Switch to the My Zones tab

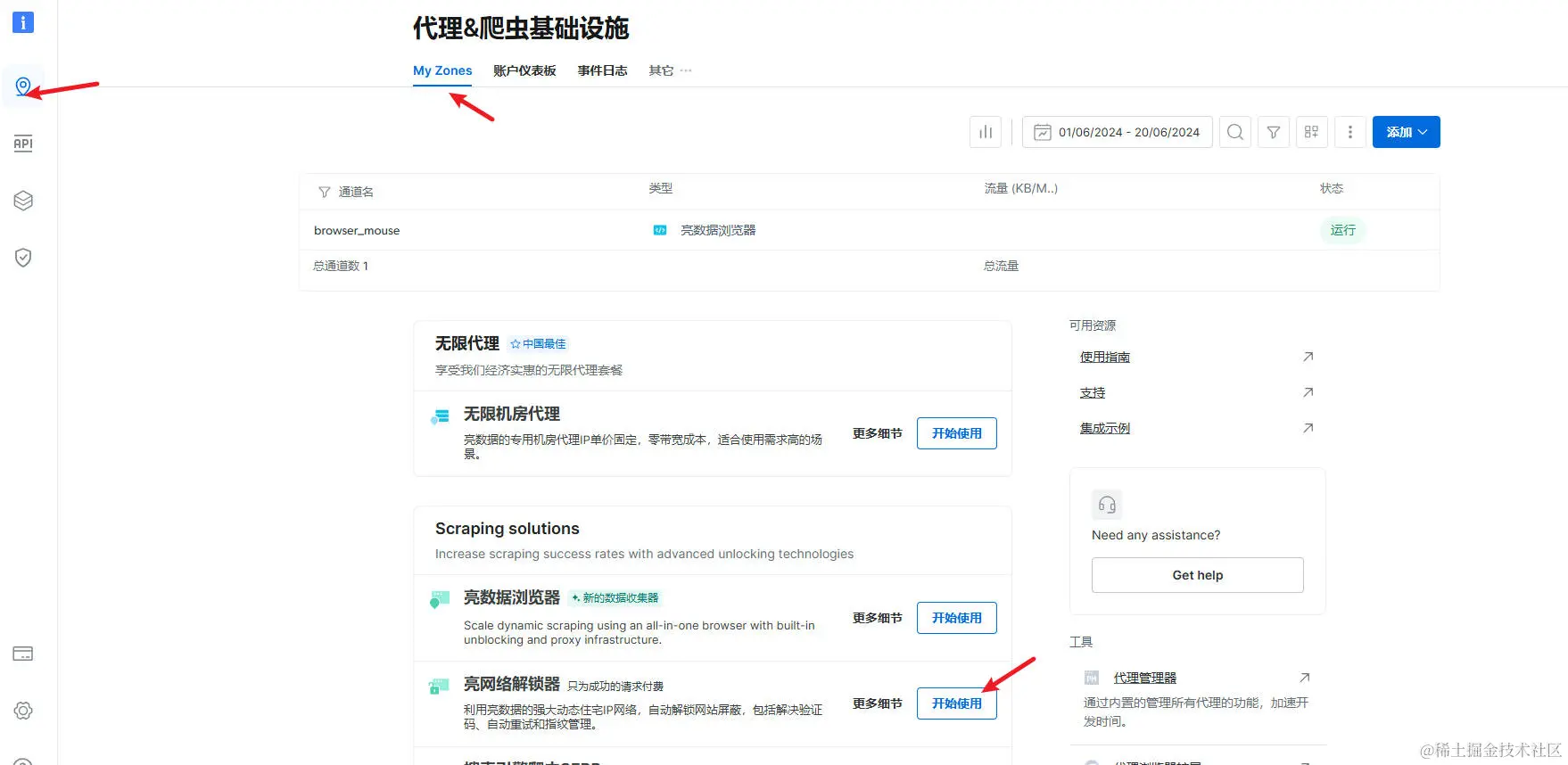(x=442, y=70)
